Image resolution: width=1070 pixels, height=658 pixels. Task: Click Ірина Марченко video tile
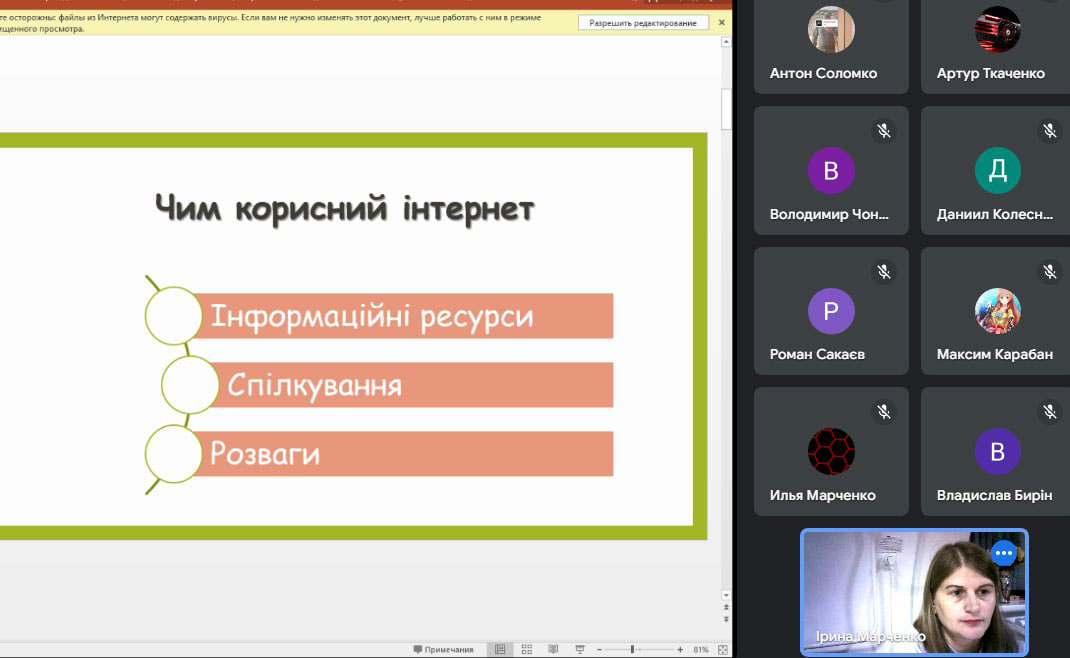[914, 592]
